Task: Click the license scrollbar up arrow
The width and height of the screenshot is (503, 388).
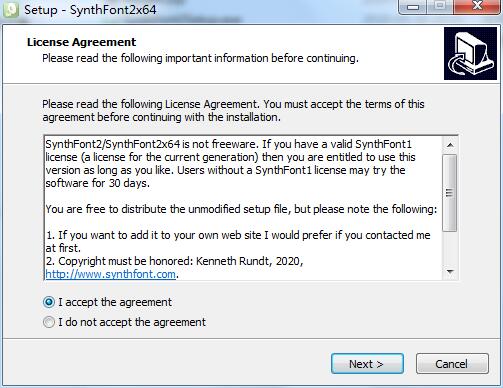Action: tap(450, 145)
